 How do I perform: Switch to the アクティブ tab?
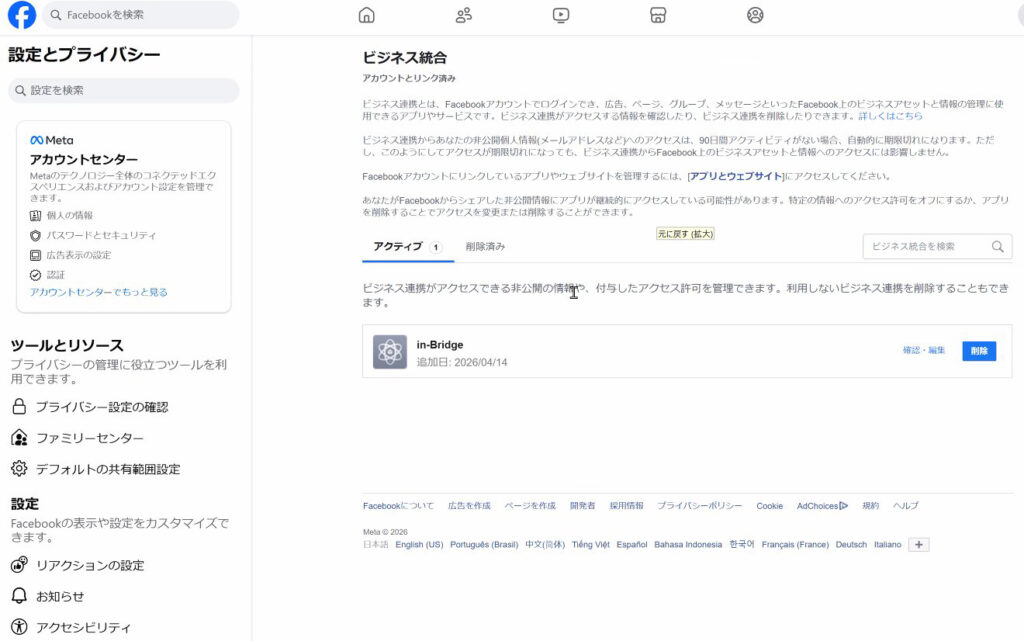pyautogui.click(x=398, y=246)
